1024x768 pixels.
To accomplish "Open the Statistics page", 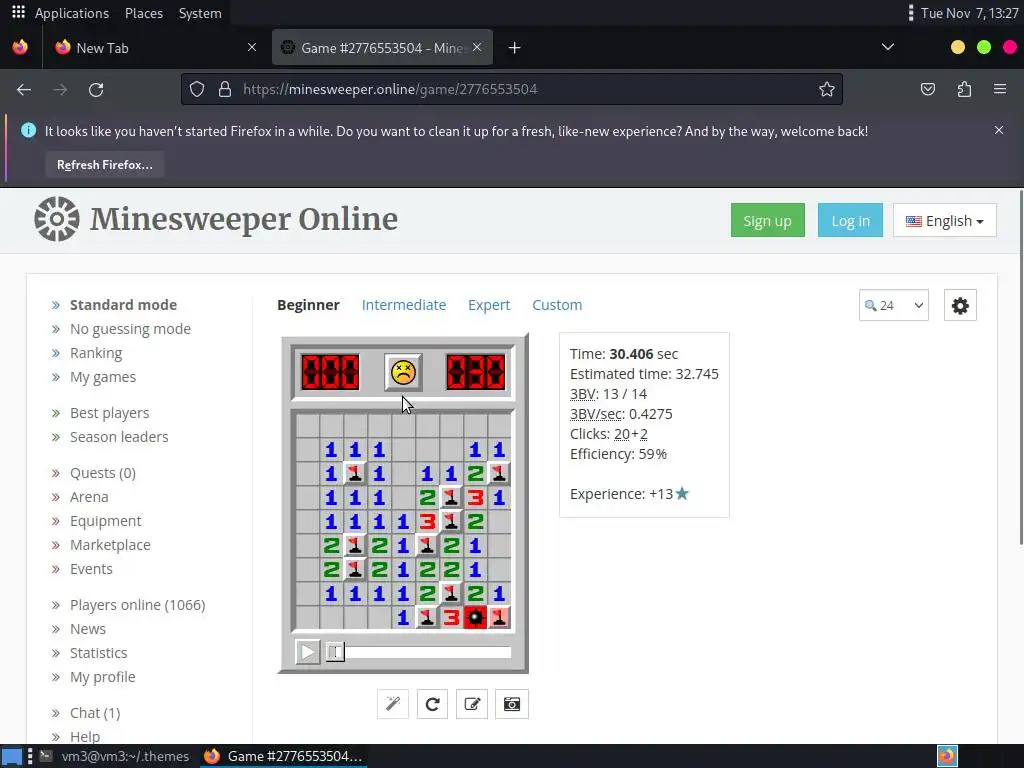I will click(x=99, y=653).
